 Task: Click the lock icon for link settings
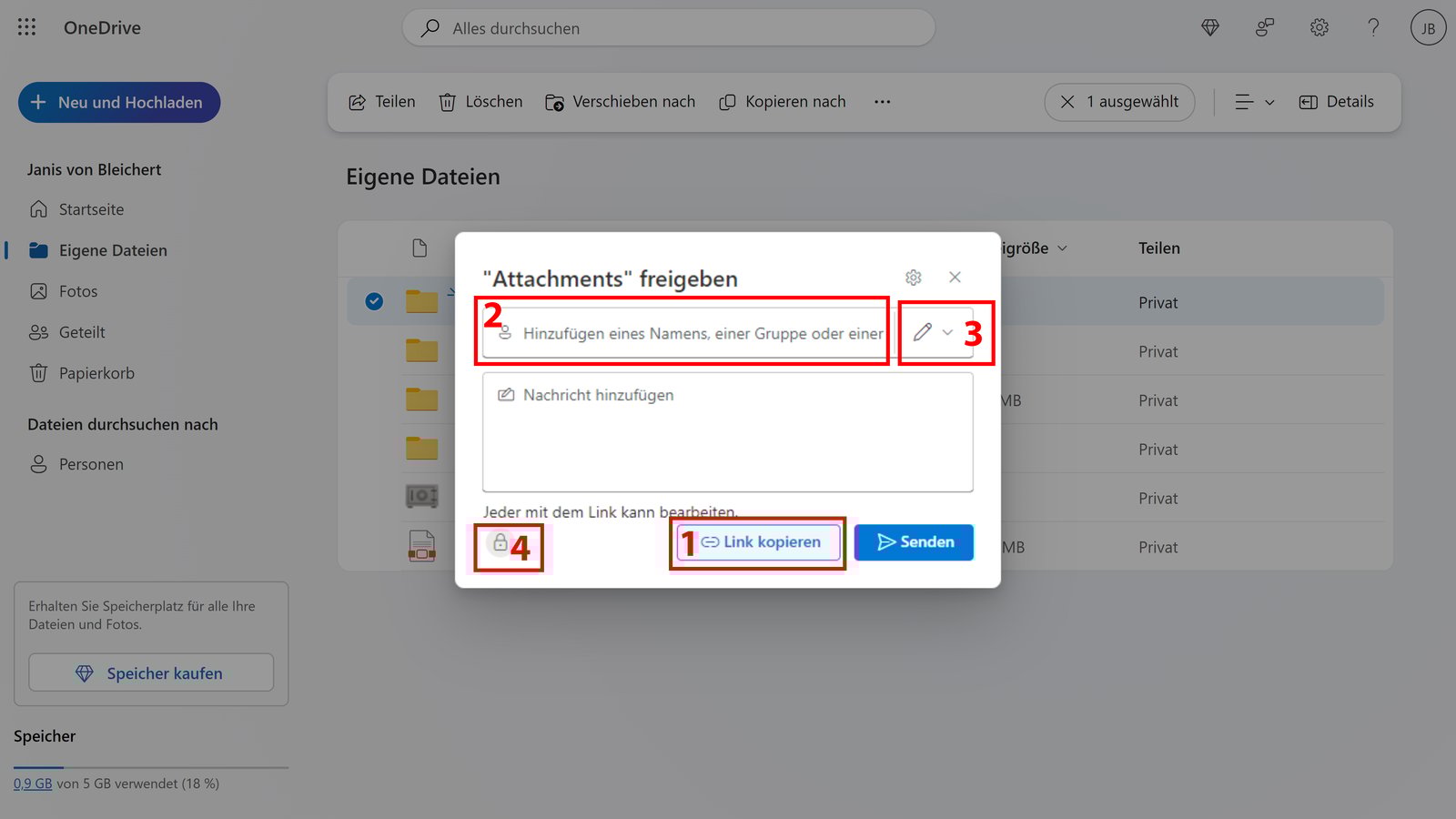[x=501, y=542]
